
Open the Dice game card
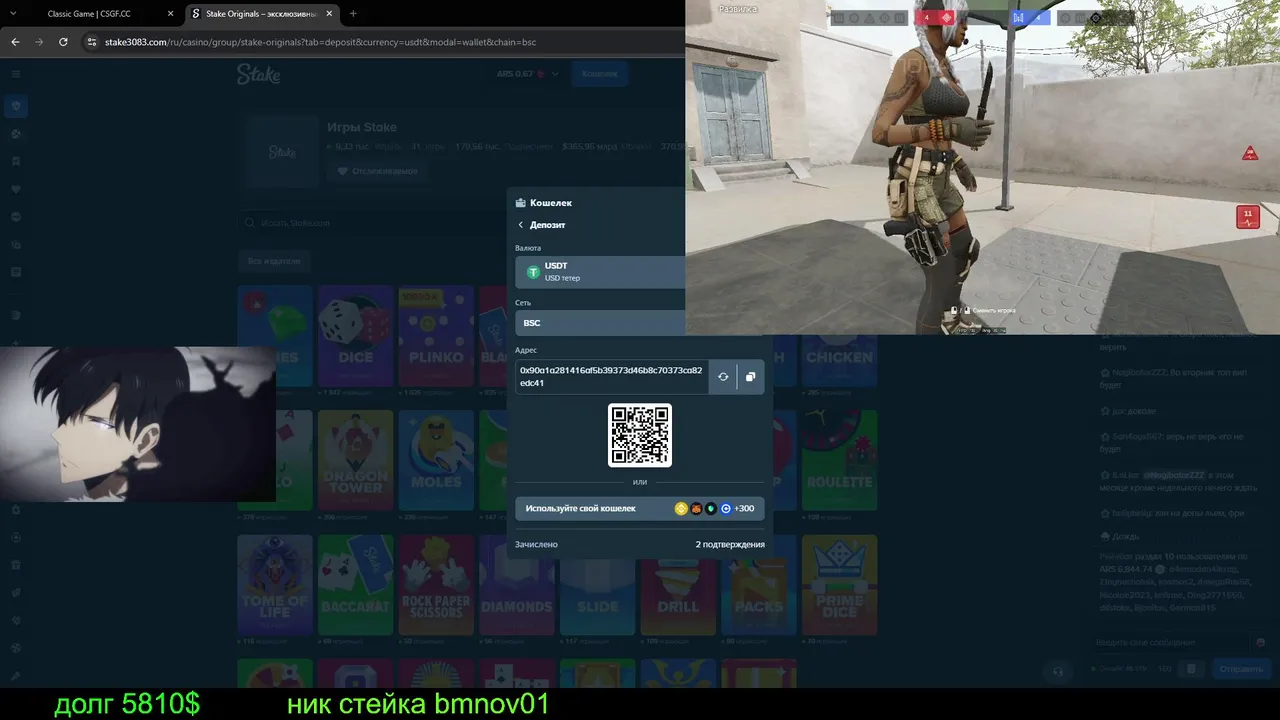pos(355,335)
